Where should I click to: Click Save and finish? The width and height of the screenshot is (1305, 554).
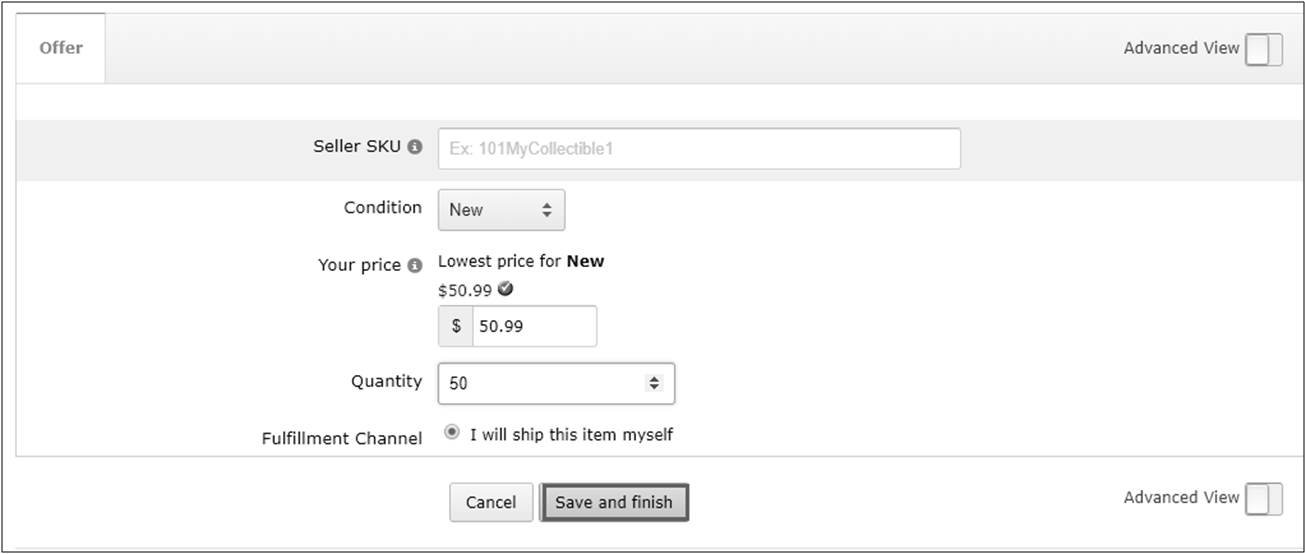tap(614, 502)
